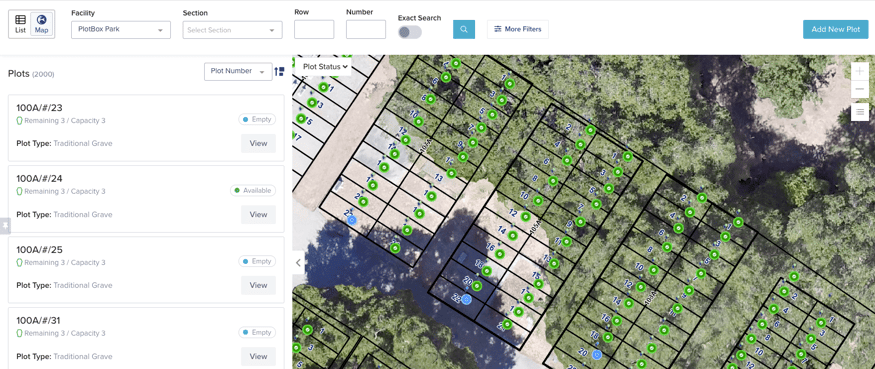Collapse the plots side panel arrow
Viewport: 875px width, 369px height.
pos(298,262)
